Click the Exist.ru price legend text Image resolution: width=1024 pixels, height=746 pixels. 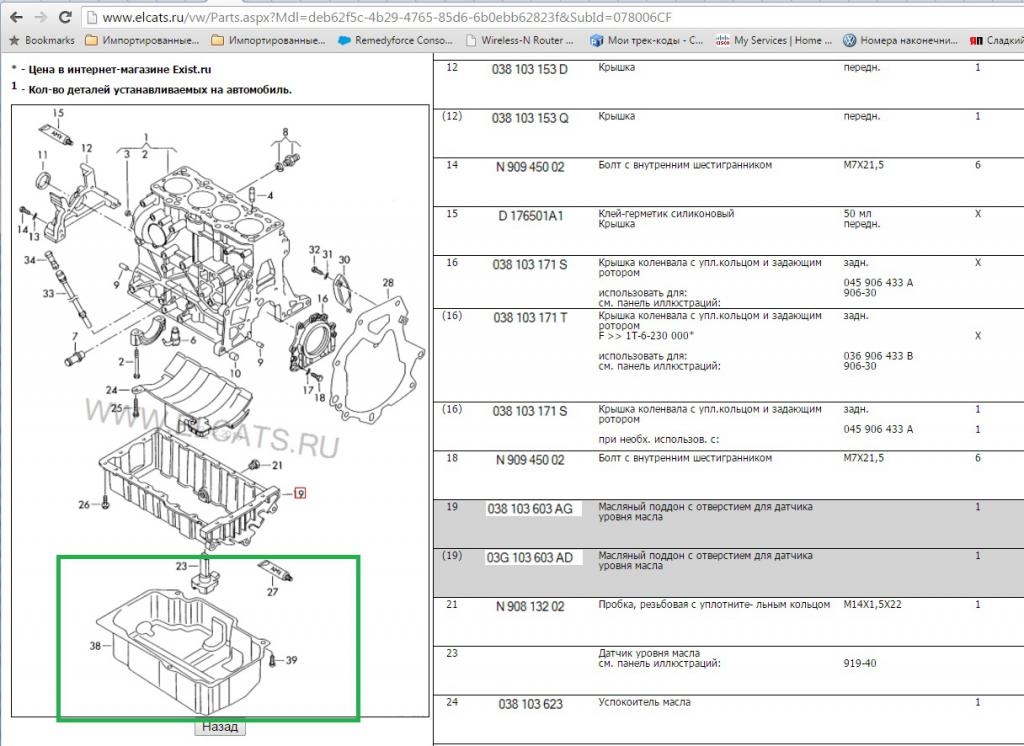112,69
